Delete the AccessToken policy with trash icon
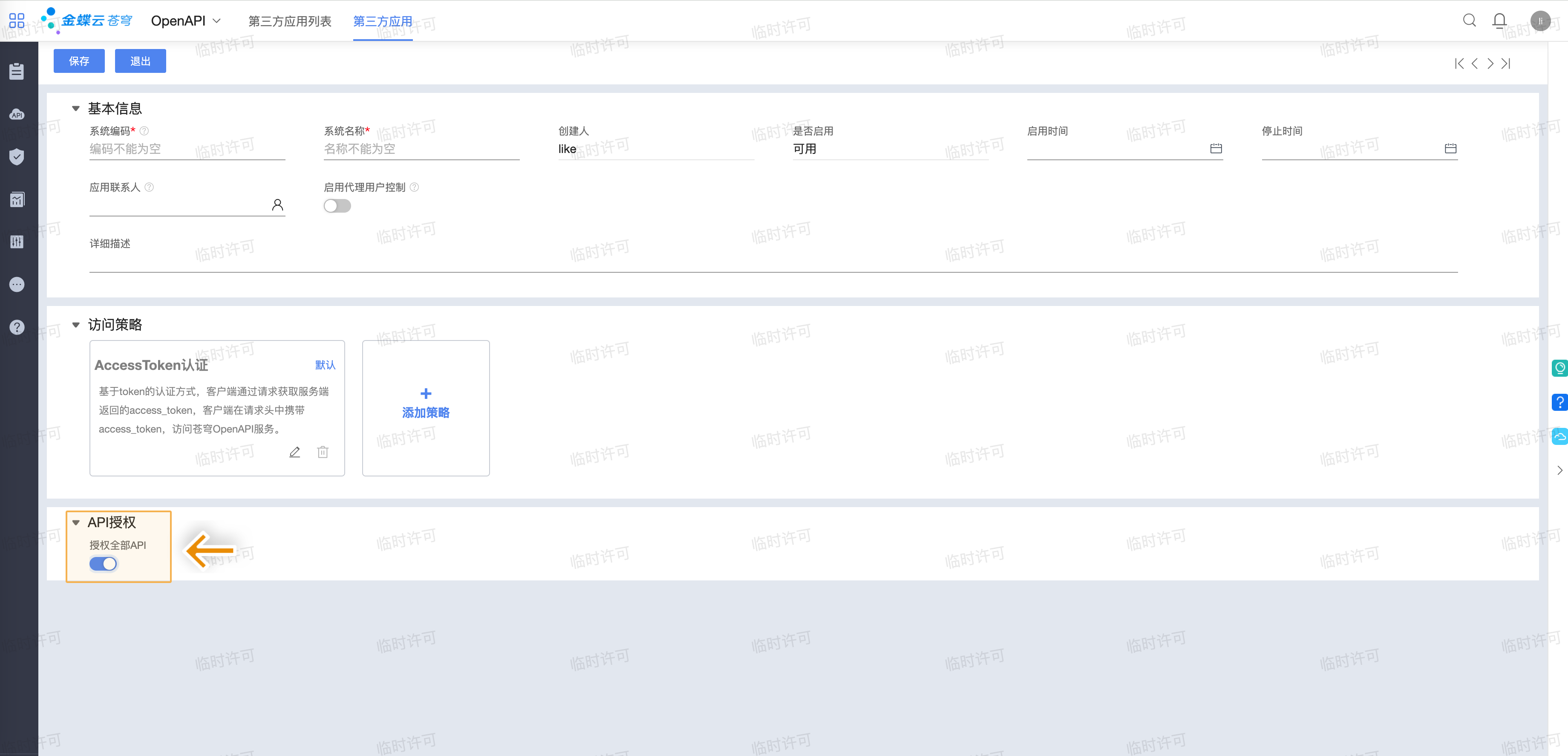 point(323,452)
